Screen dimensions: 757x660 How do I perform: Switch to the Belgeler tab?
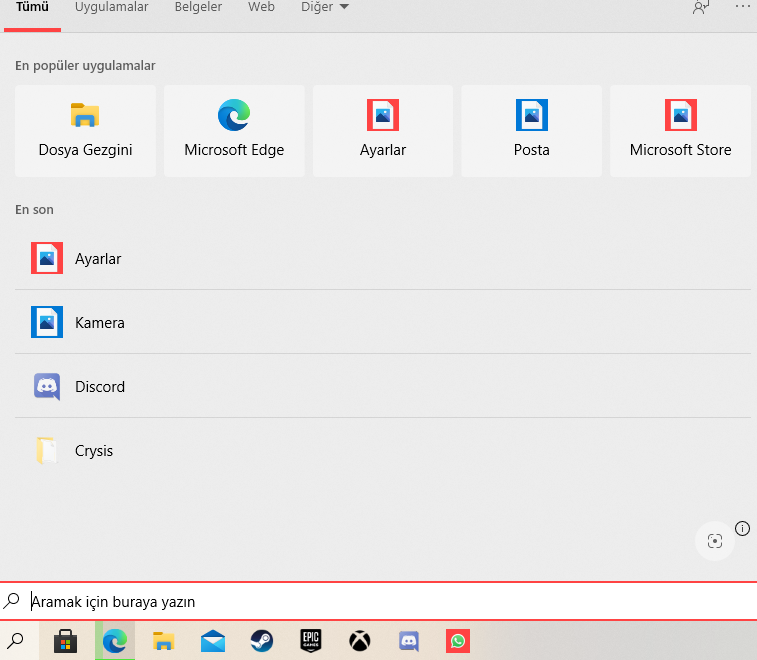point(198,7)
